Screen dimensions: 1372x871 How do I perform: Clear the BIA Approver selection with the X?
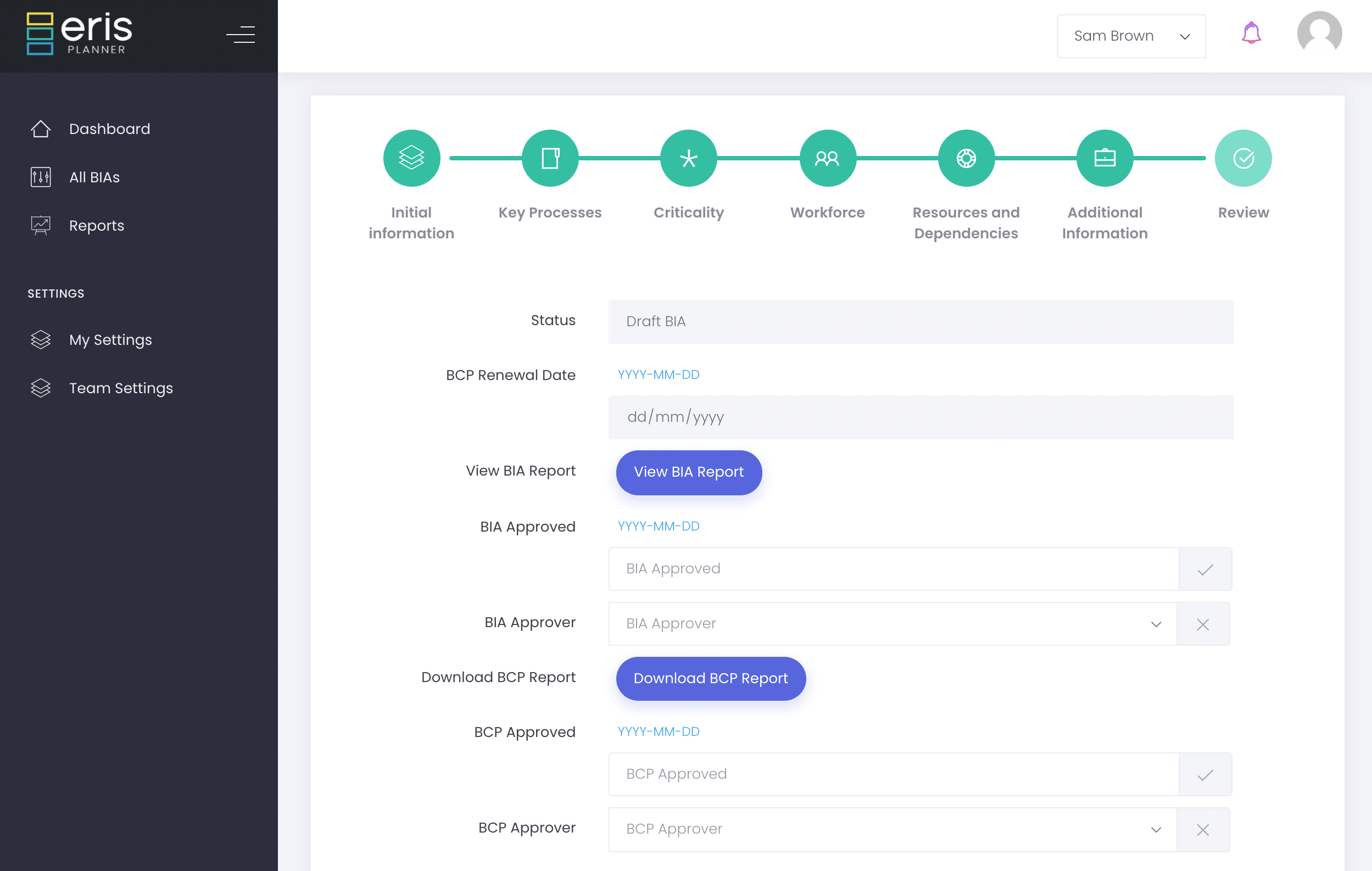[x=1203, y=624]
